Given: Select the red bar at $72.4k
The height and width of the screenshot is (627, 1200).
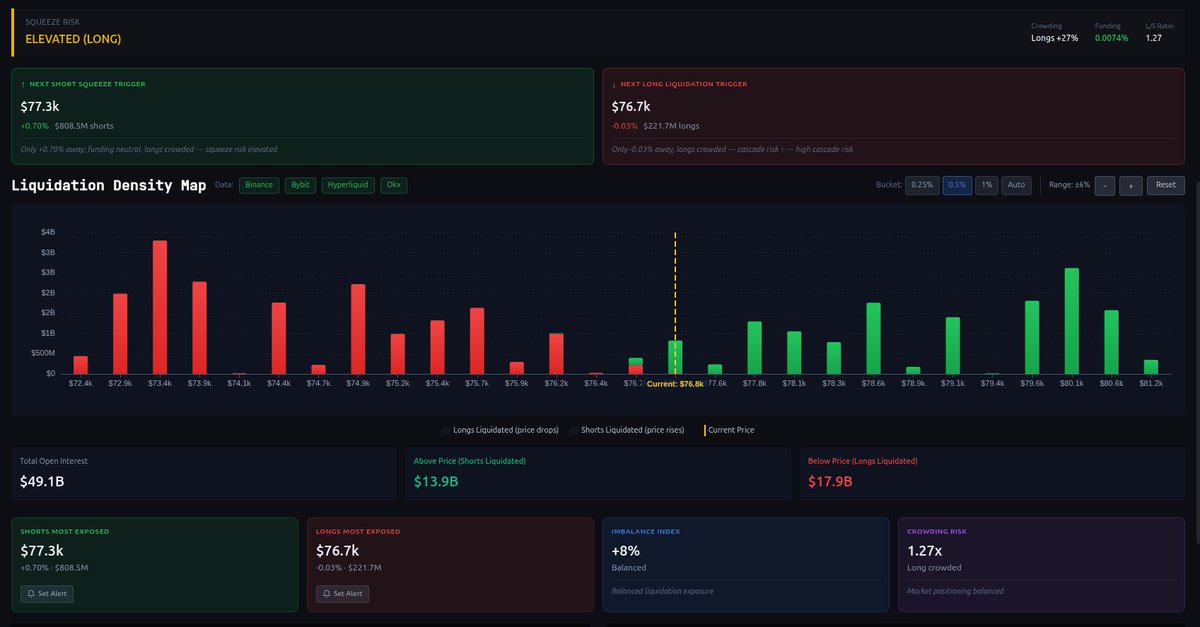Looking at the screenshot, I should pos(80,365).
